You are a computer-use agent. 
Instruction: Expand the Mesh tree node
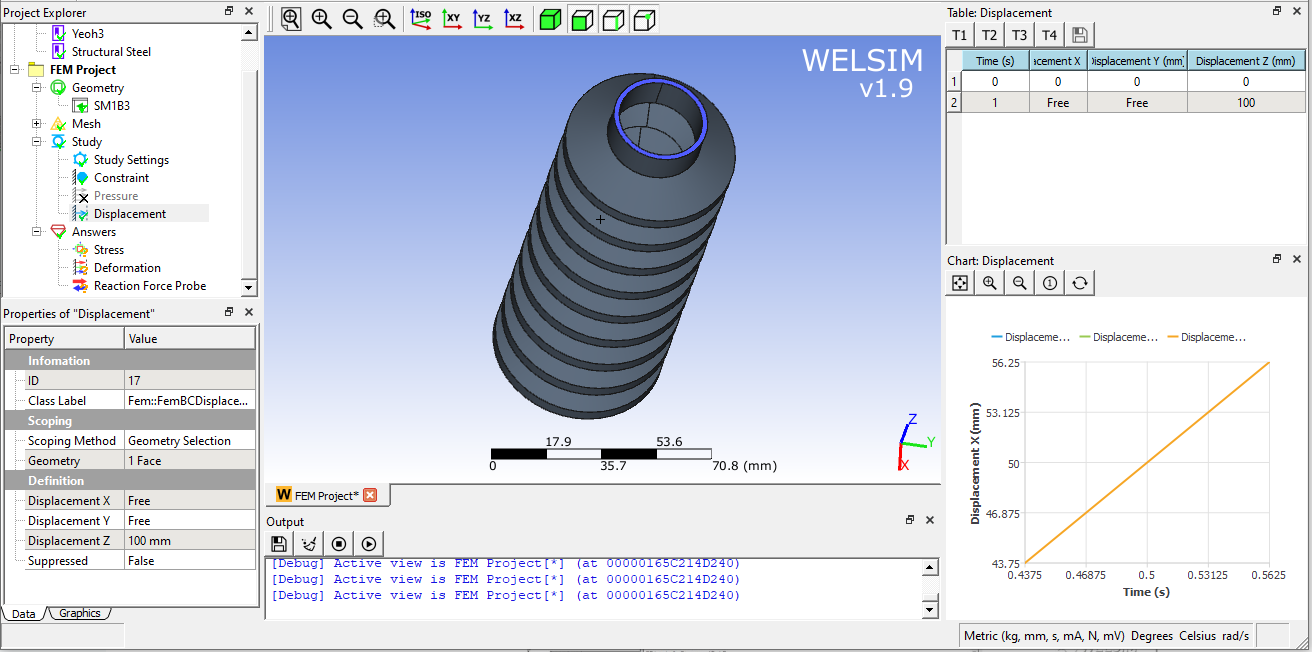(x=37, y=124)
